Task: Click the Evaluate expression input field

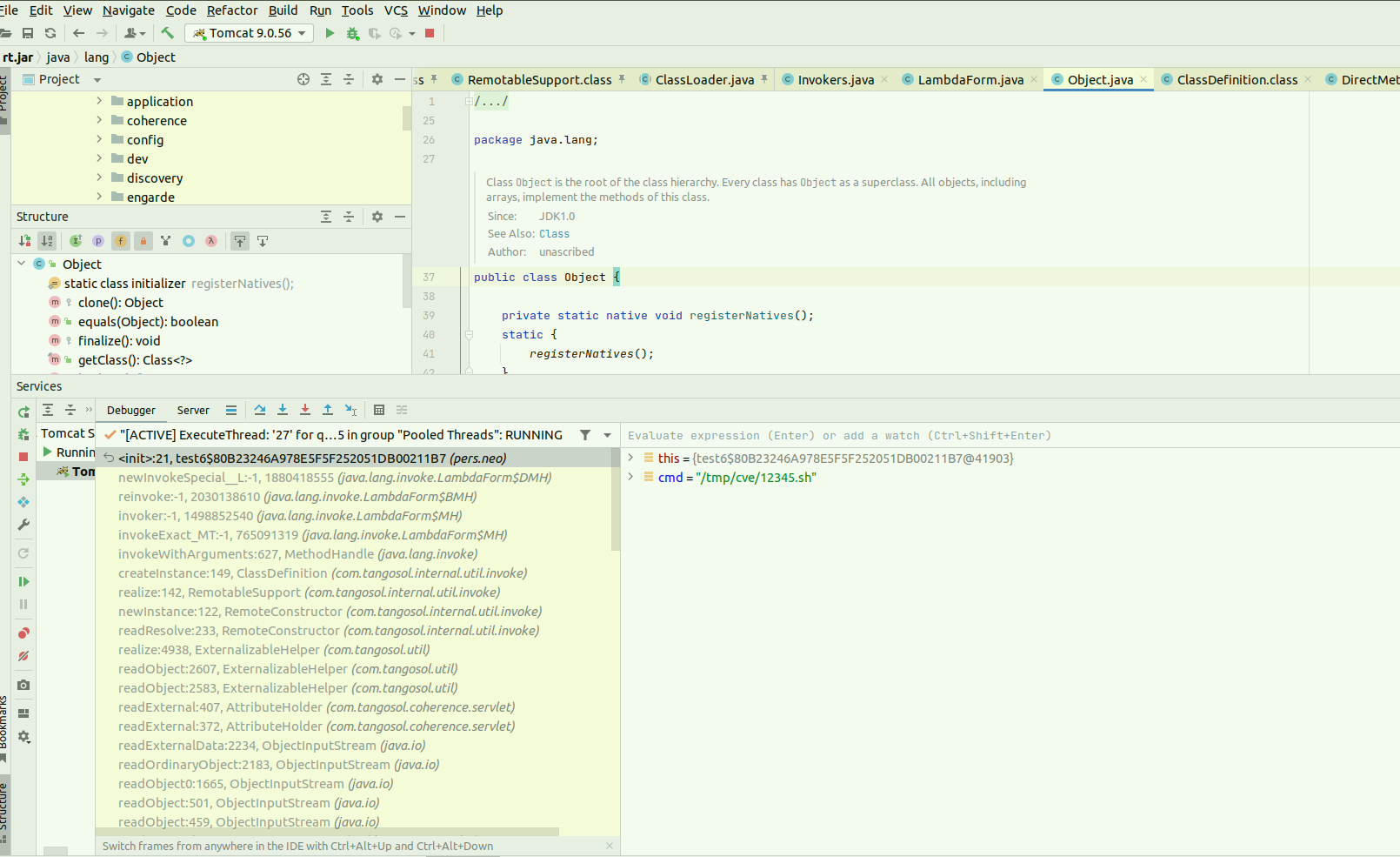Action: tap(1009, 435)
